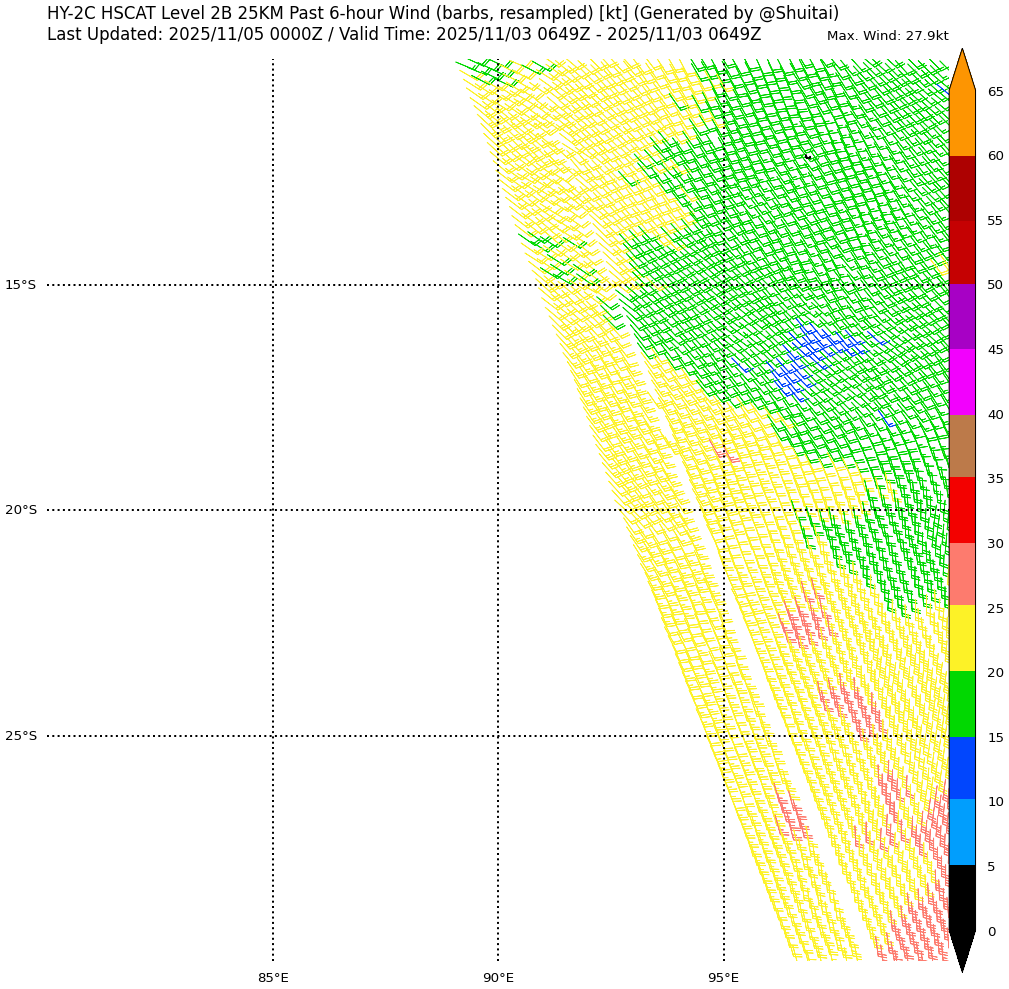Click the magenta 40-45 kt color band
The height and width of the screenshot is (989, 1009).
pyautogui.click(x=962, y=382)
